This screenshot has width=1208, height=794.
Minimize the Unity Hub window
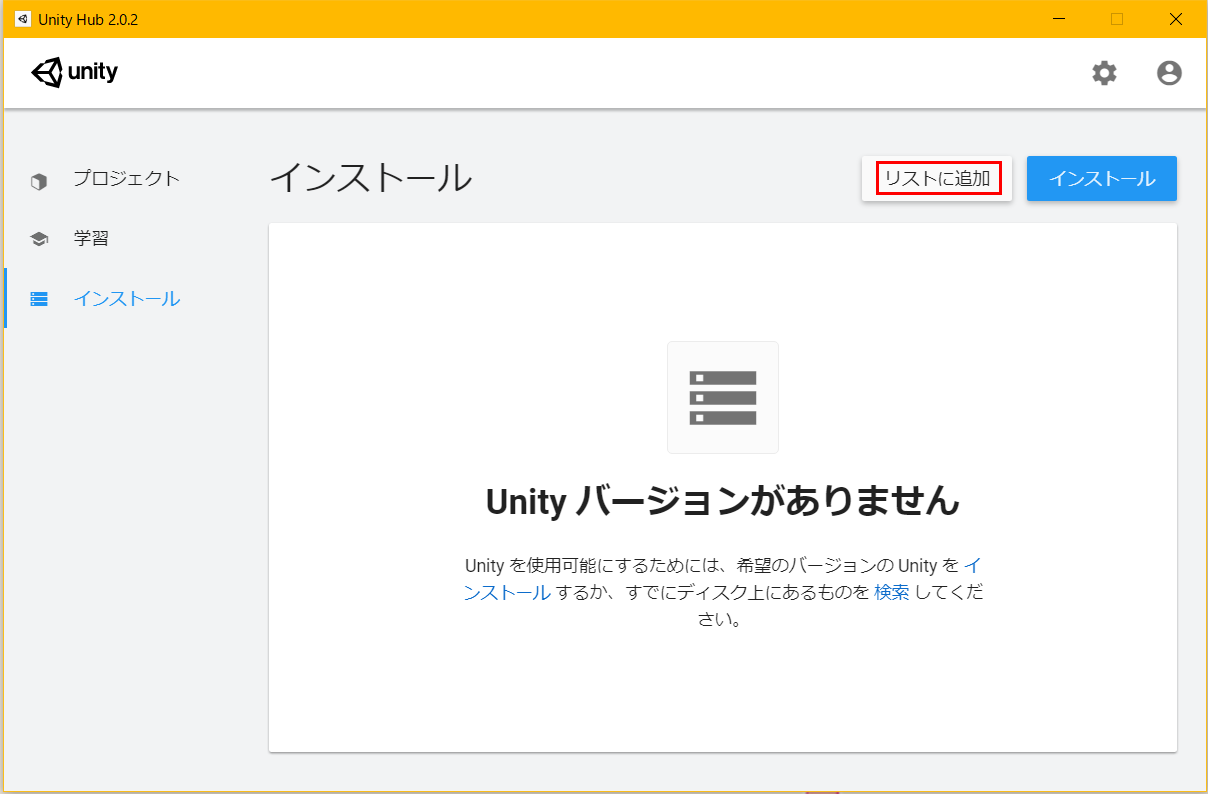1059,19
